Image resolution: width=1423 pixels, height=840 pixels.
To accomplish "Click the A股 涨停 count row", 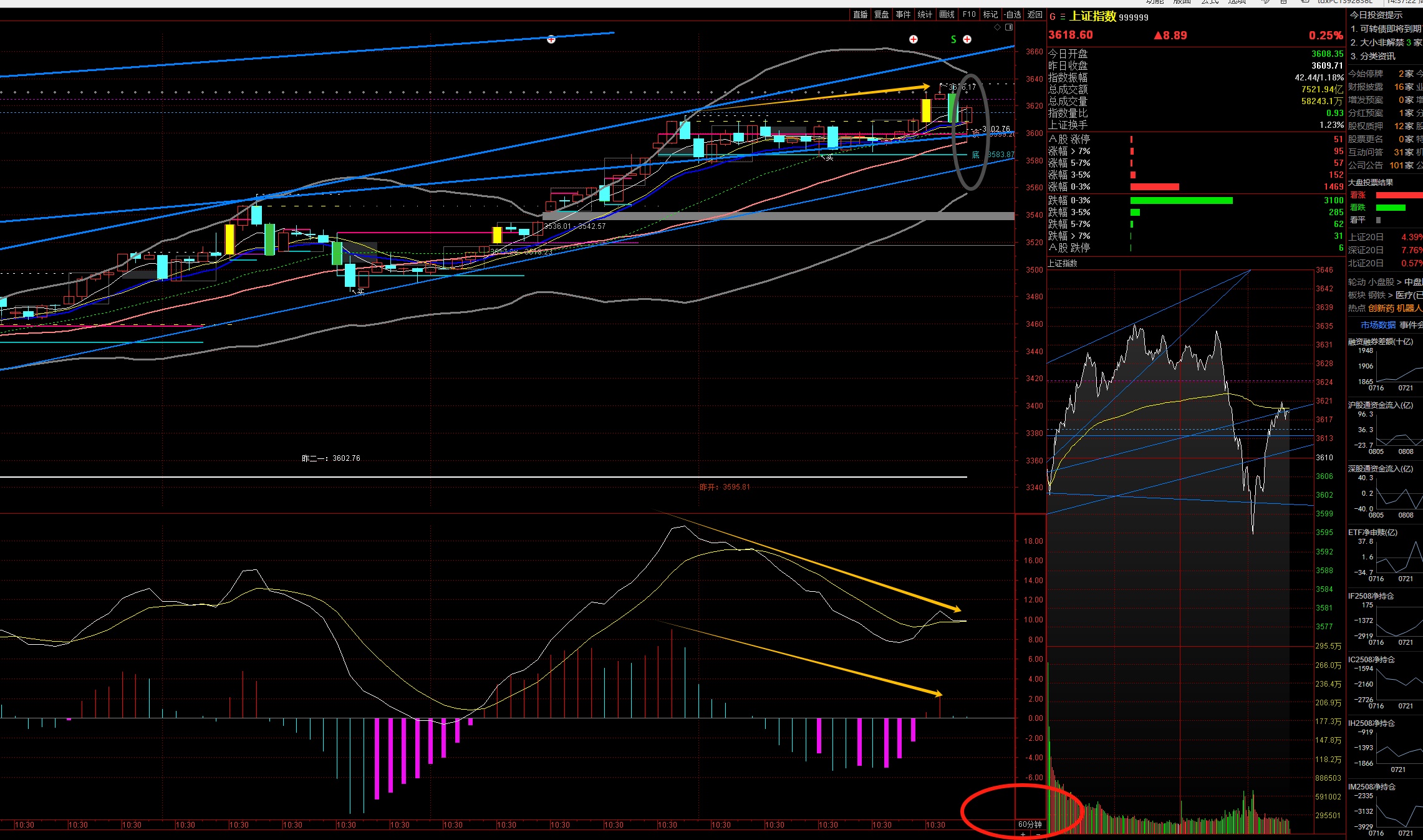I will pyautogui.click(x=1195, y=139).
